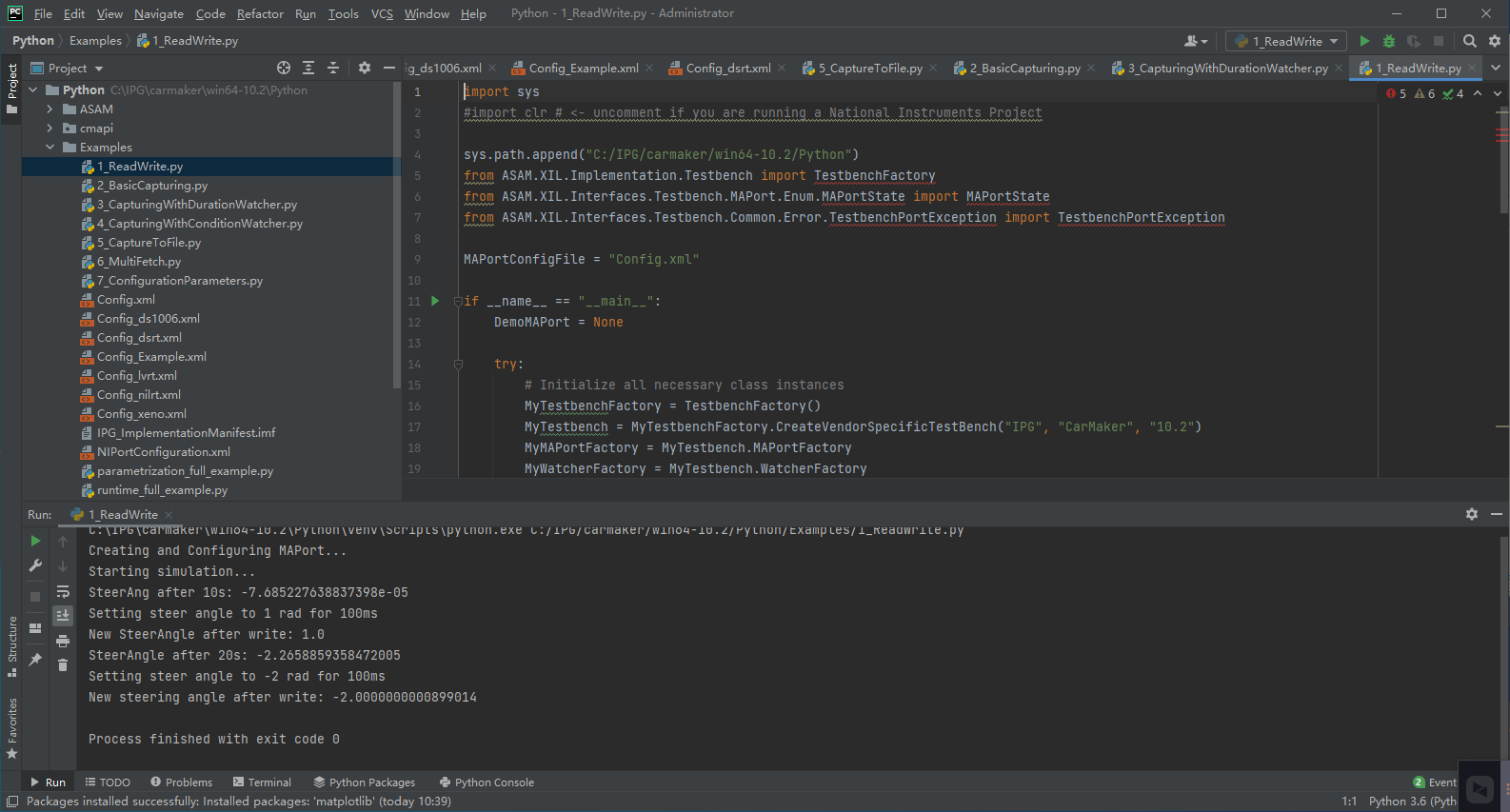
Task: Collapse the Python root folder in tree
Action: click(x=32, y=90)
